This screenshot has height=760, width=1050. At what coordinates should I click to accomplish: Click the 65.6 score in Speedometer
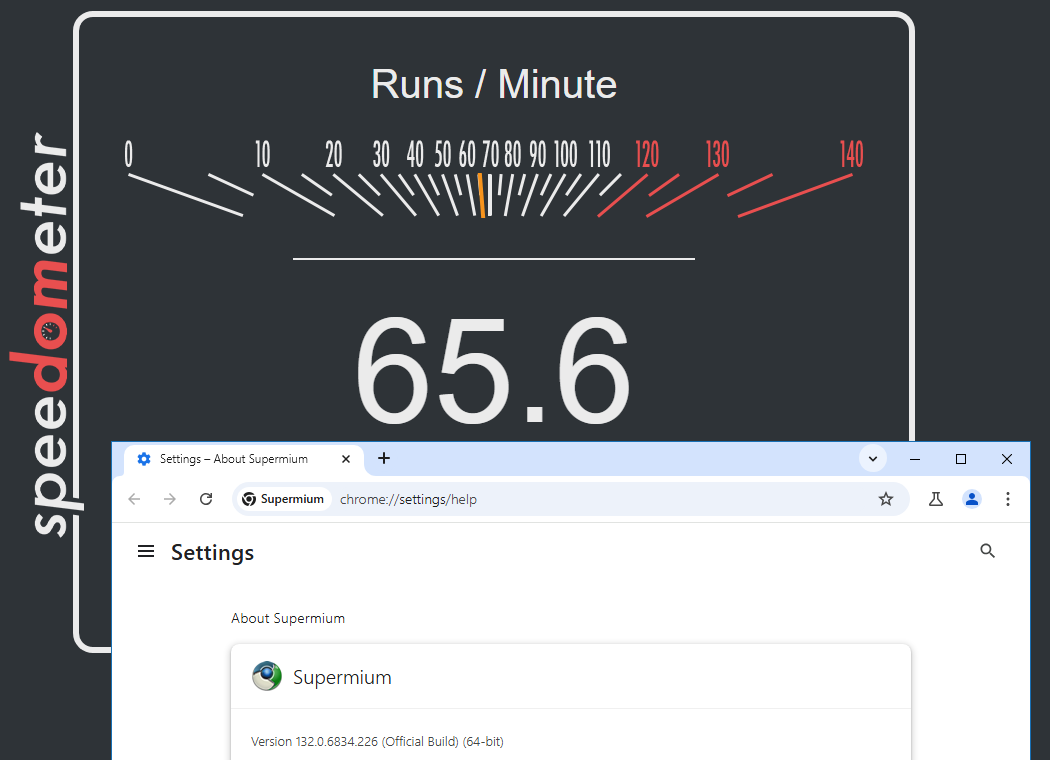pyautogui.click(x=493, y=370)
